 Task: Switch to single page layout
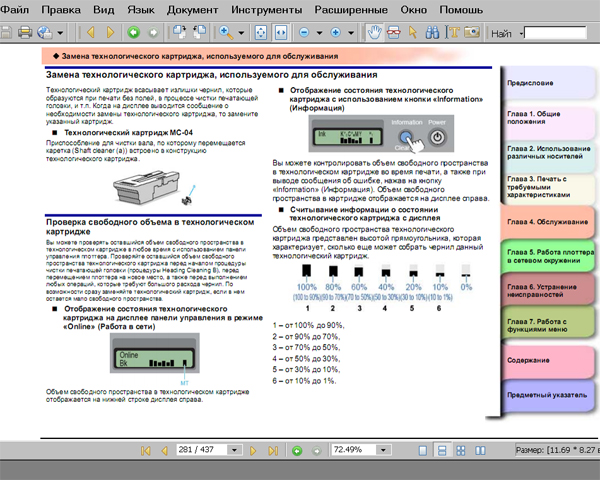click(422, 451)
